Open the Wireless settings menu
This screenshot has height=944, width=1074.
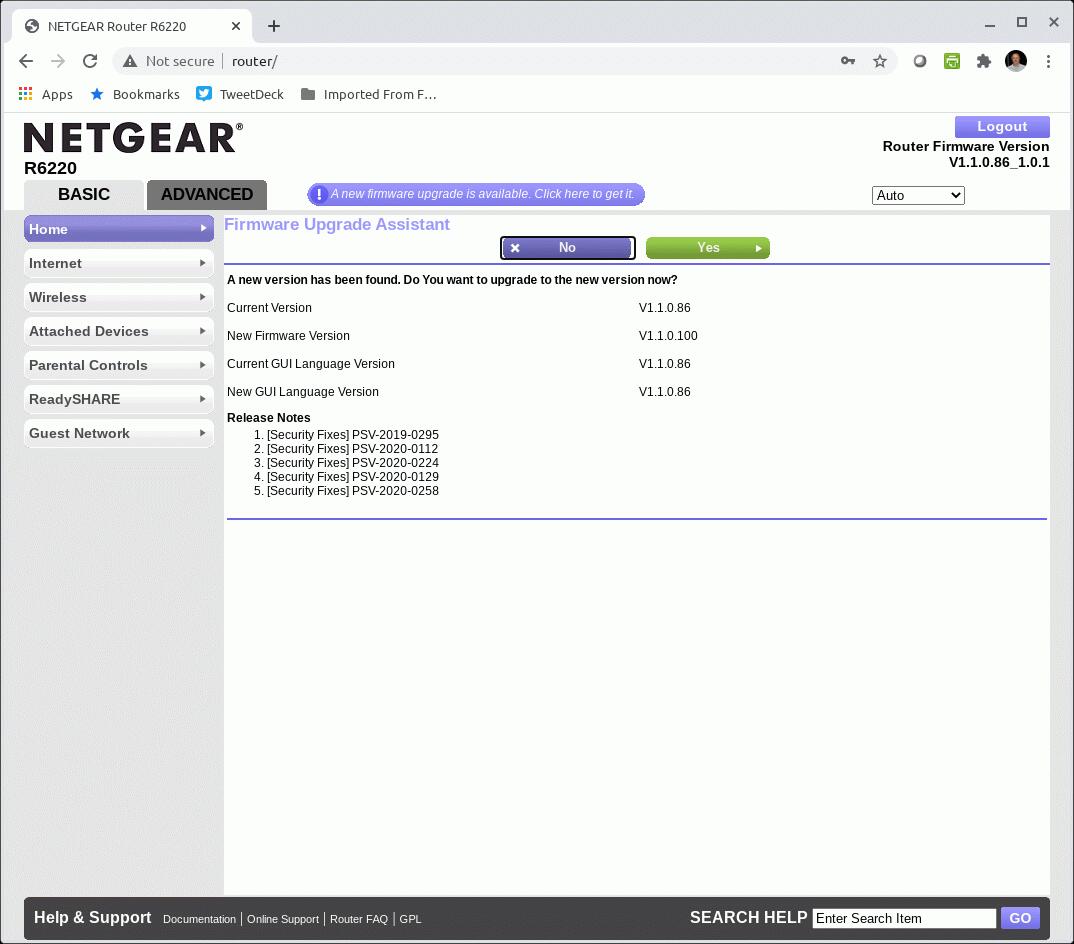(118, 297)
